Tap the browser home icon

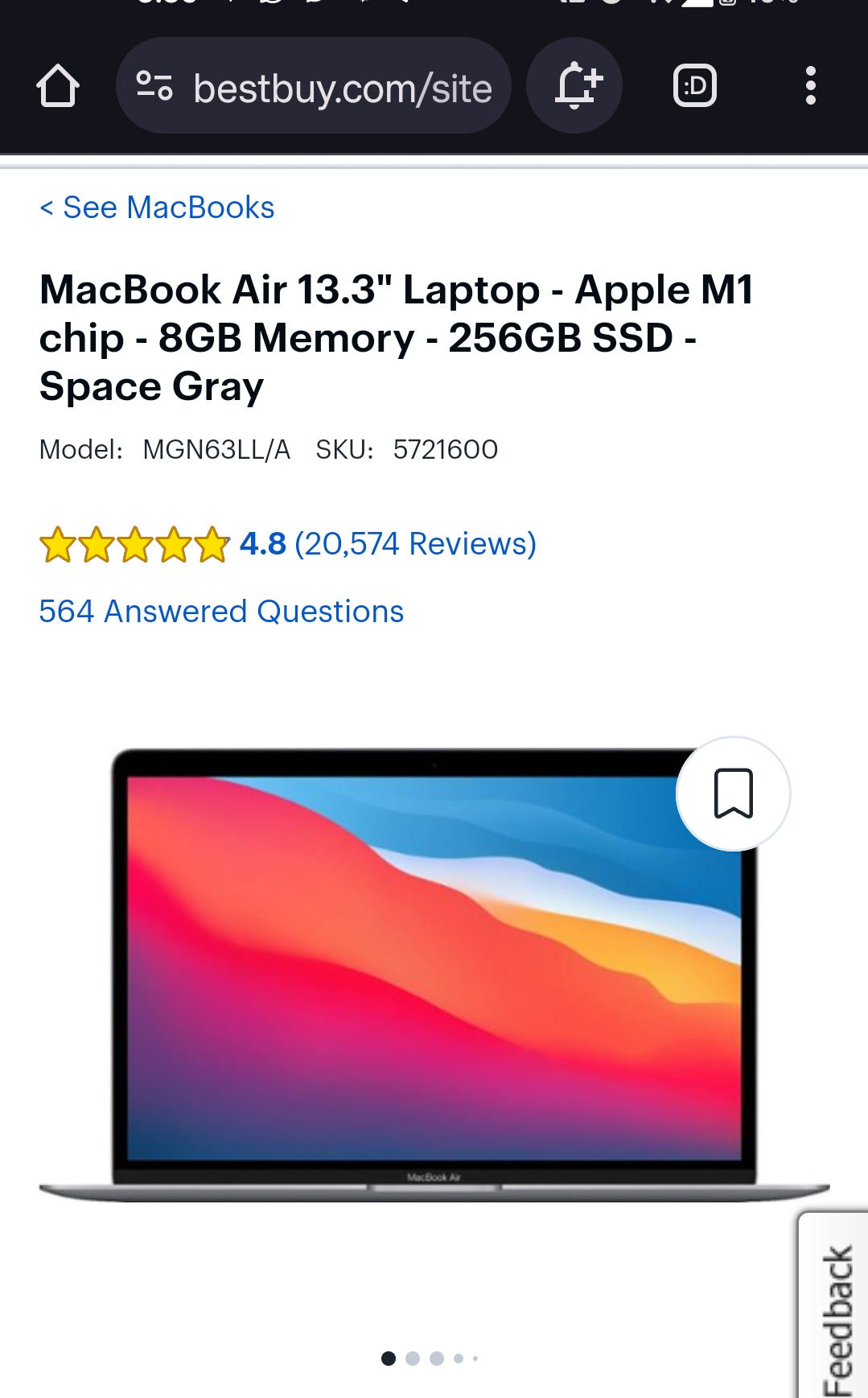(58, 86)
